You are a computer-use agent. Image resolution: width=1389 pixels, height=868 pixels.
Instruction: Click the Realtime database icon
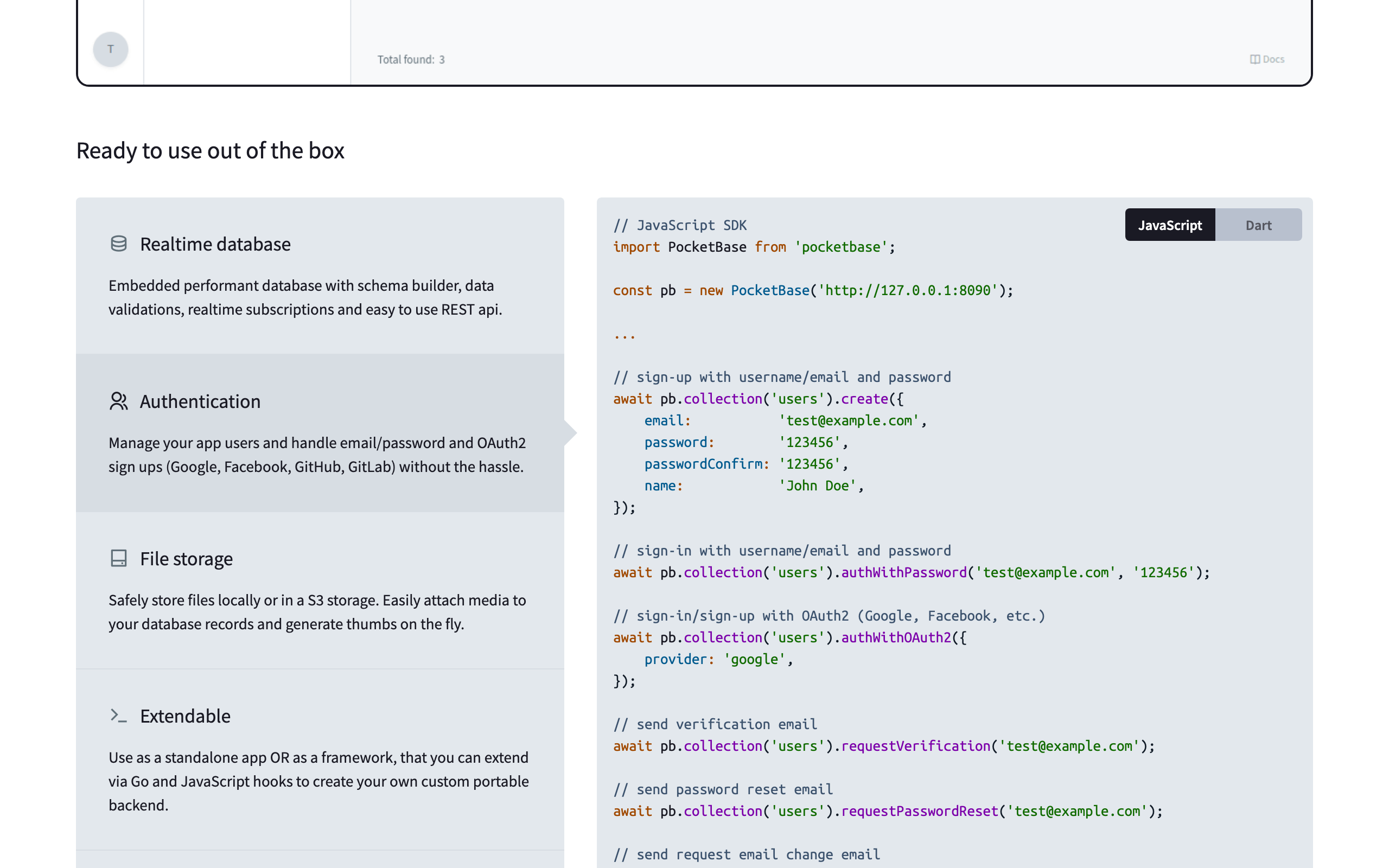(x=118, y=244)
